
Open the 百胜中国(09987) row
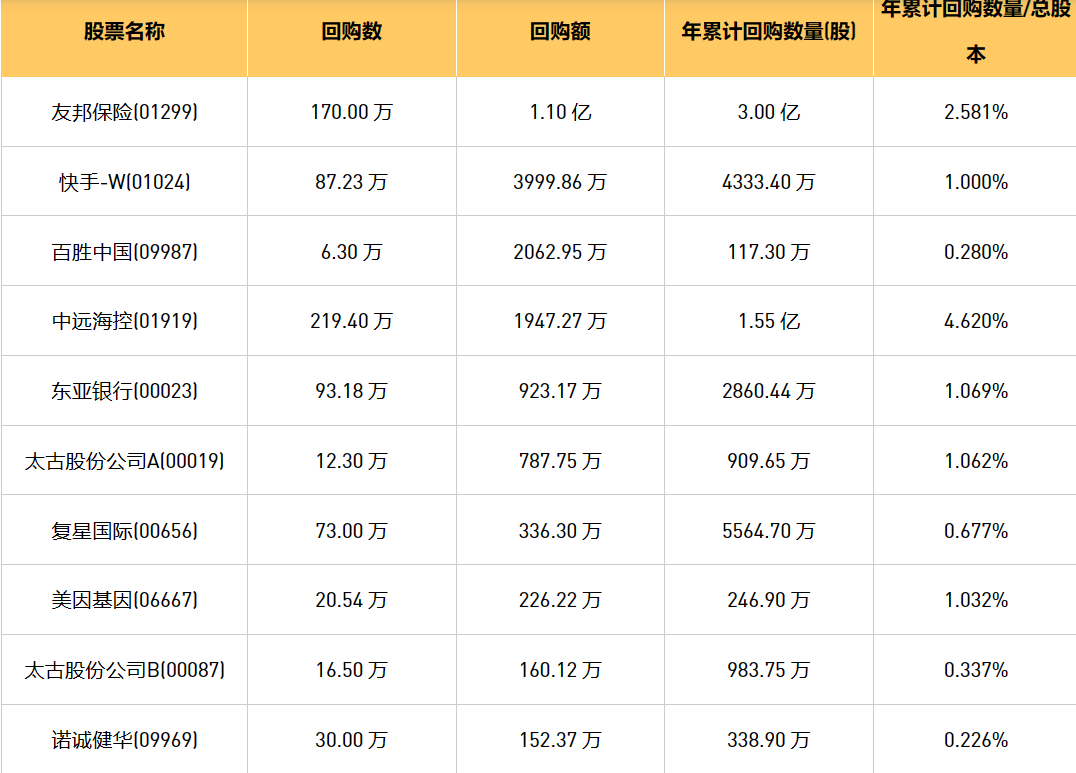124,252
